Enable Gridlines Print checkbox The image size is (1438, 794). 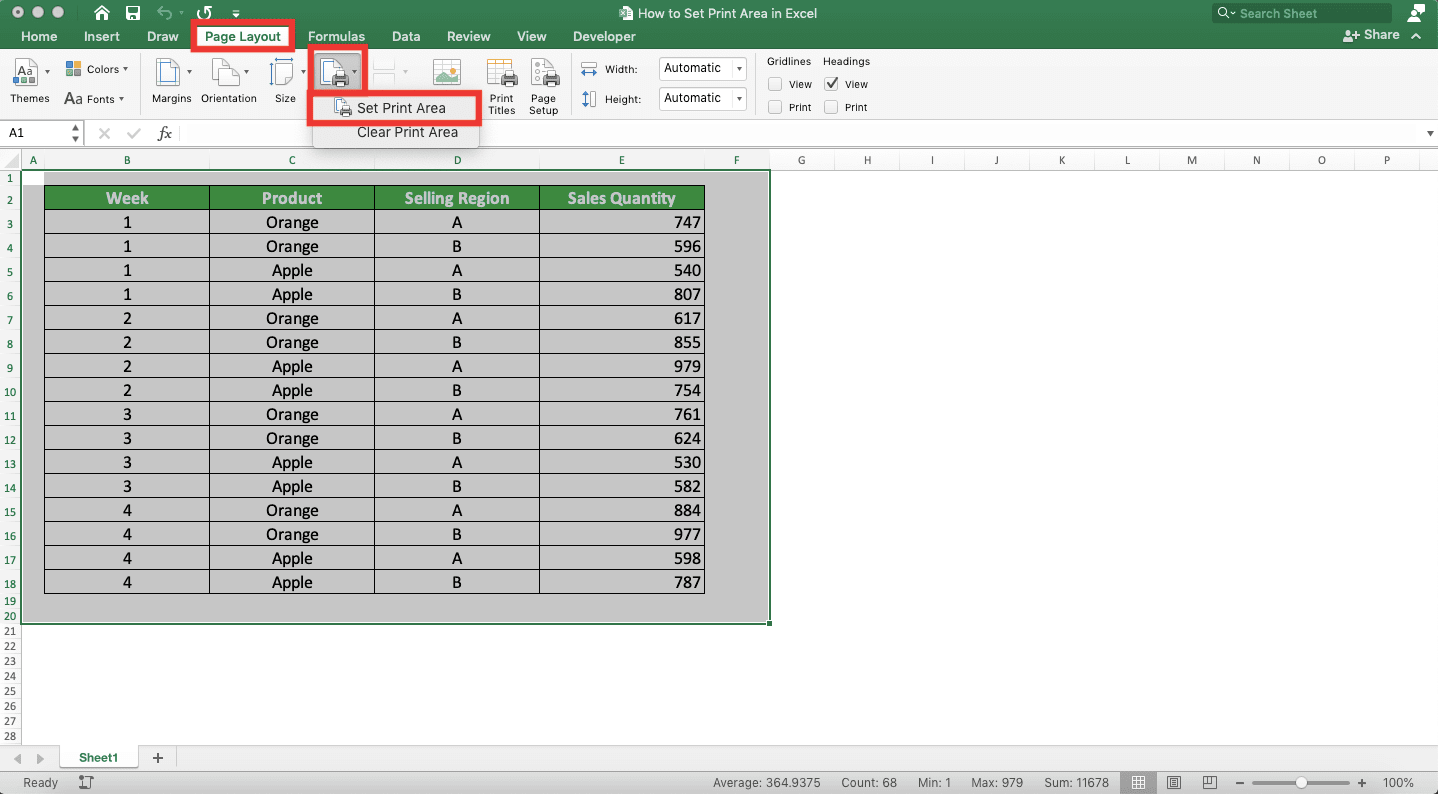(x=775, y=107)
